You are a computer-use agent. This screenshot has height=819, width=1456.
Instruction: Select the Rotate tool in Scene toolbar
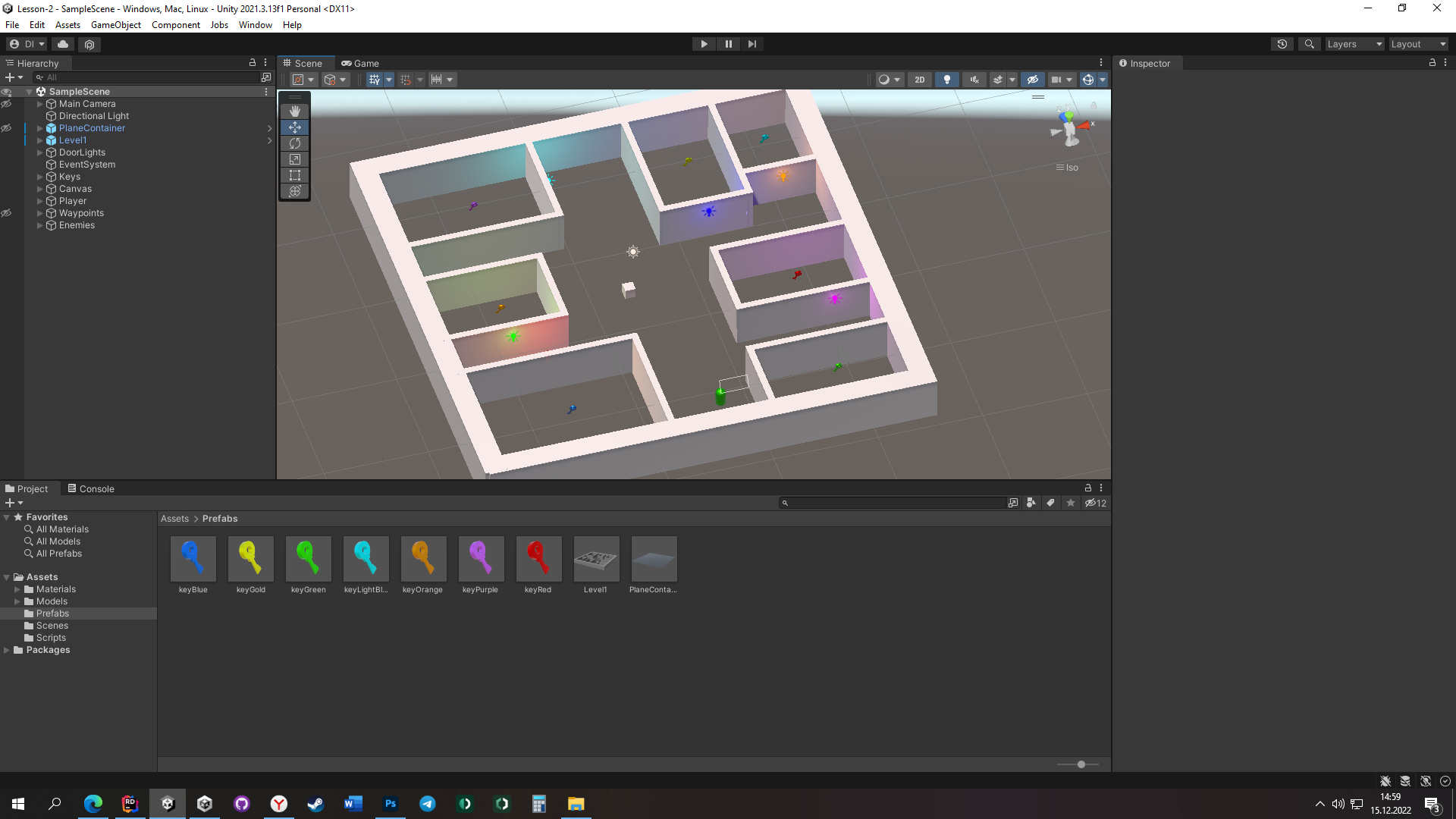coord(295,143)
